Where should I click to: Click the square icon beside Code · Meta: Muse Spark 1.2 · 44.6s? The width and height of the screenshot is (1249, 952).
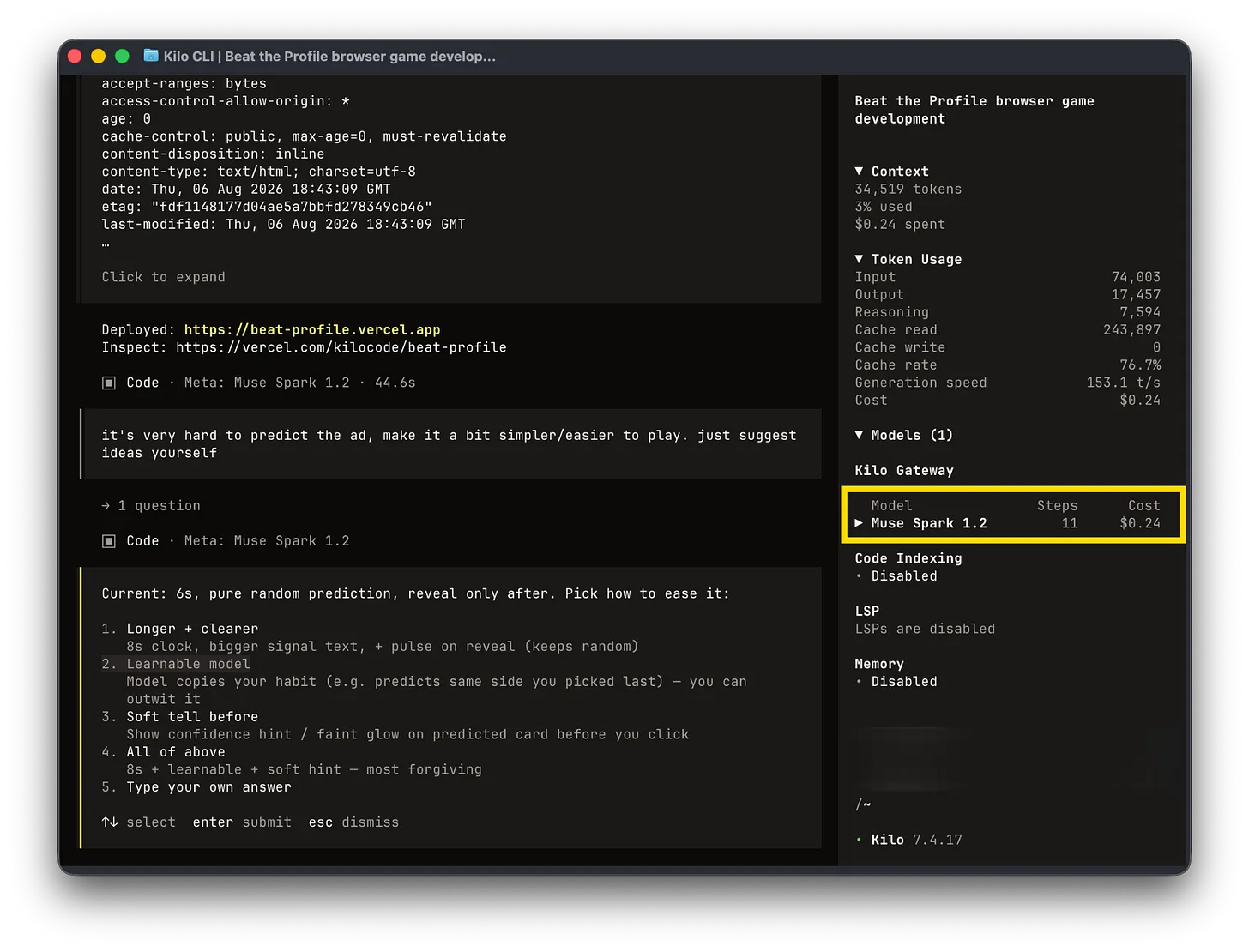click(109, 383)
